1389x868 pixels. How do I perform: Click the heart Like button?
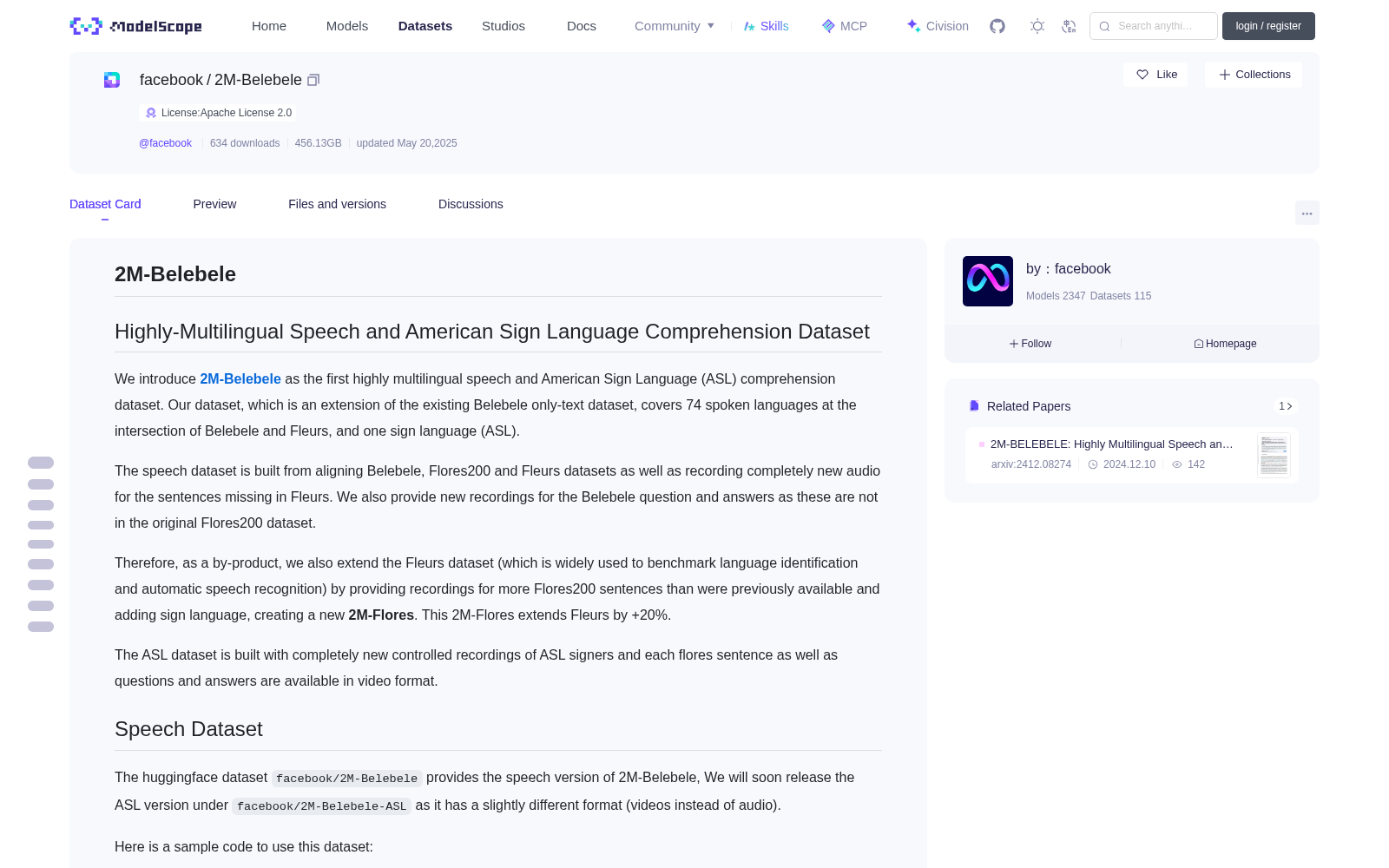tap(1155, 75)
